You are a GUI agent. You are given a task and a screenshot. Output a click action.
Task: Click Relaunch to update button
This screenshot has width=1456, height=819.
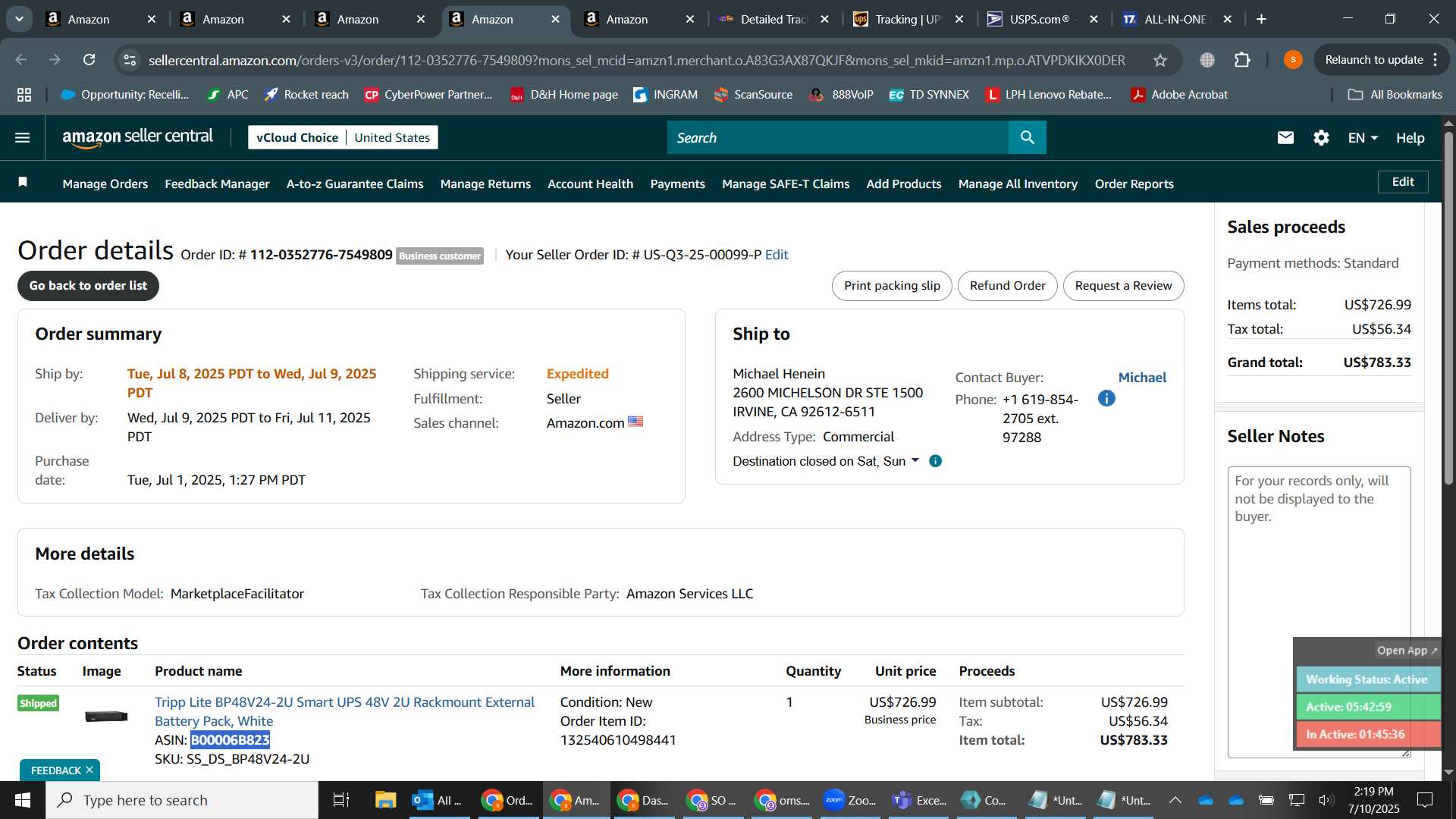tap(1373, 60)
